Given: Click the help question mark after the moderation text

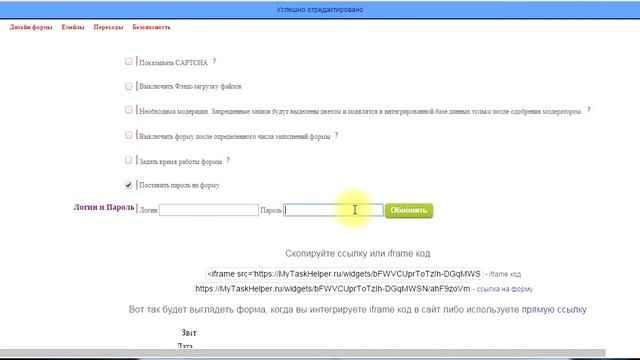Looking at the screenshot, I should coord(589,109).
